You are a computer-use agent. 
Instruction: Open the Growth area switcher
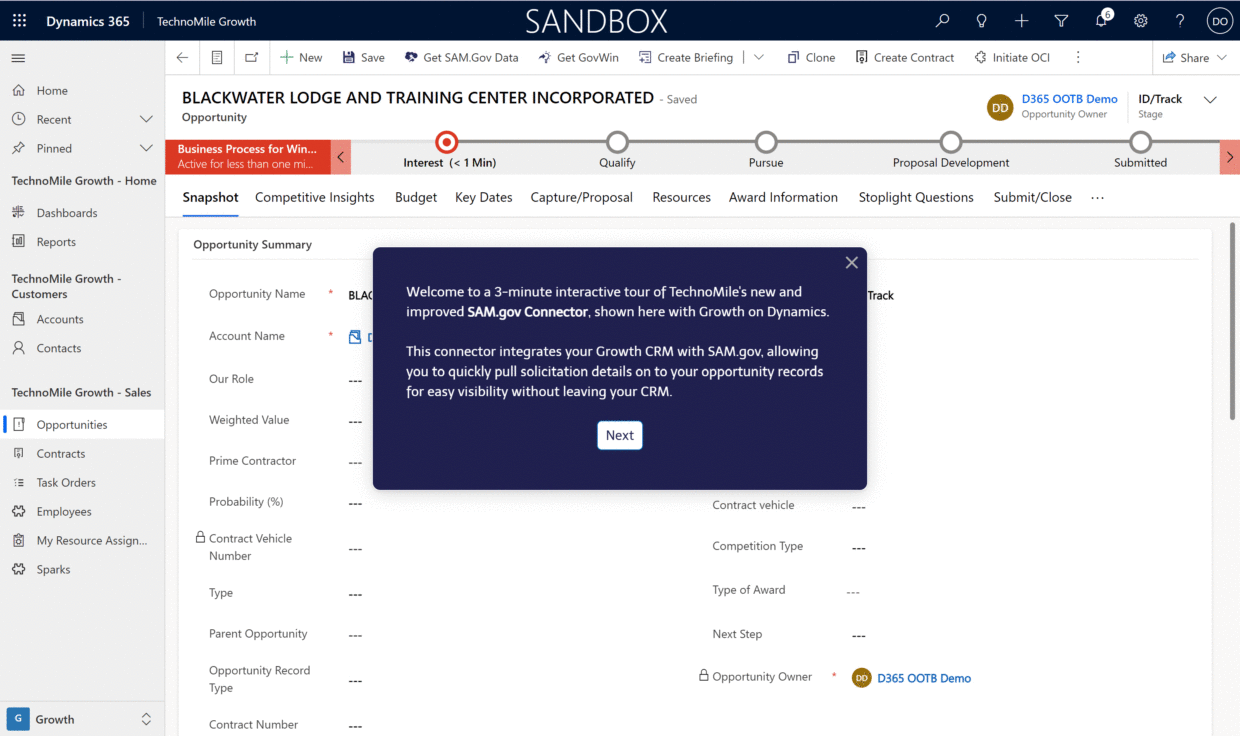pyautogui.click(x=82, y=719)
